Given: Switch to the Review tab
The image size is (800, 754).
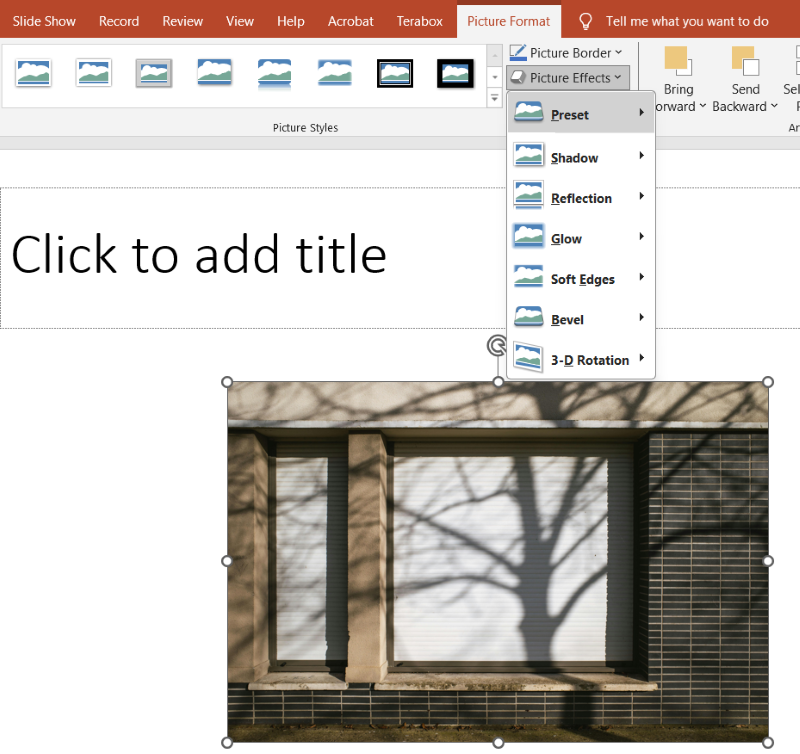Looking at the screenshot, I should tap(182, 21).
